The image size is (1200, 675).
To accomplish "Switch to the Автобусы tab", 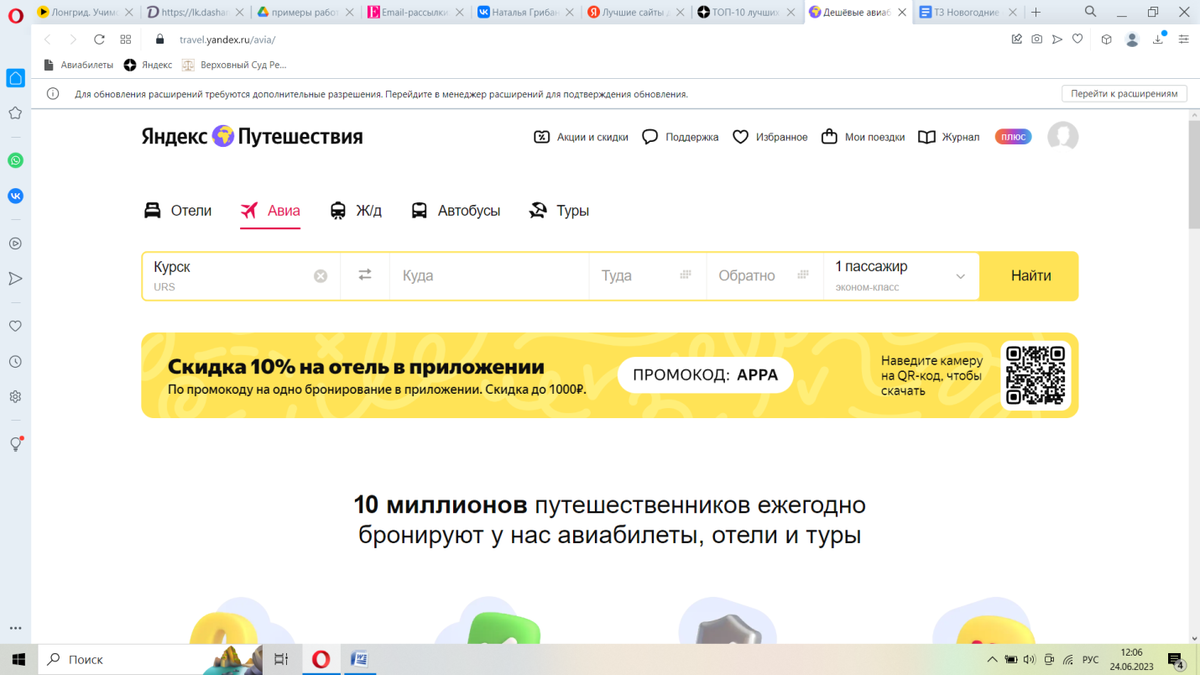I will point(455,211).
